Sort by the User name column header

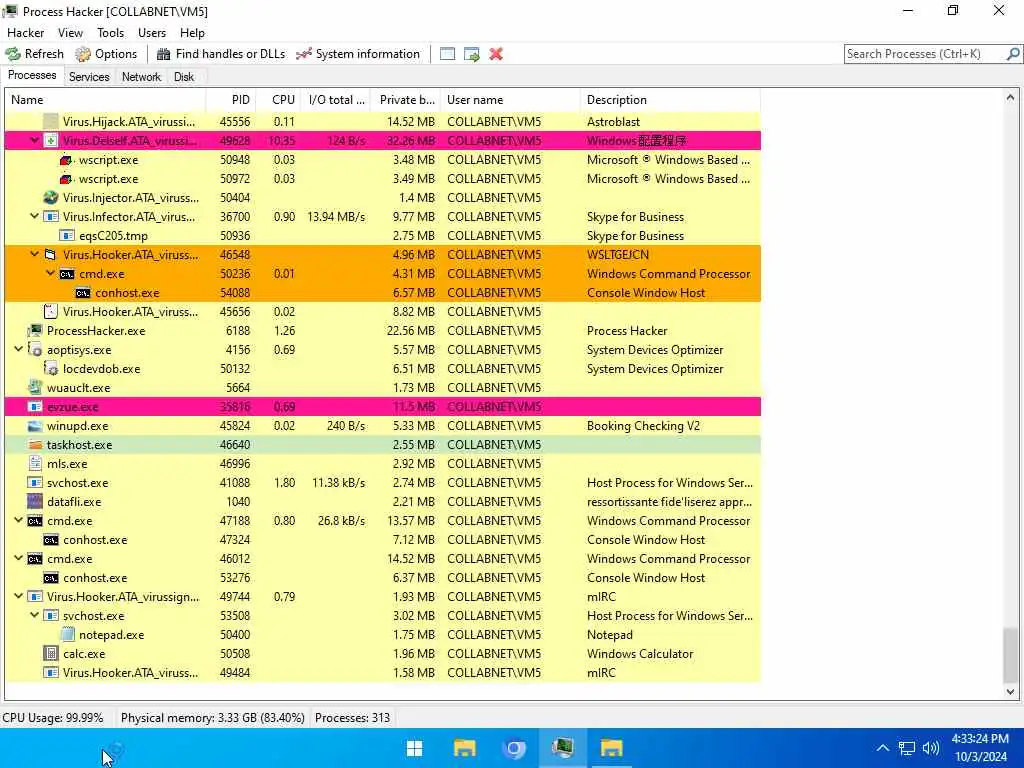point(511,100)
